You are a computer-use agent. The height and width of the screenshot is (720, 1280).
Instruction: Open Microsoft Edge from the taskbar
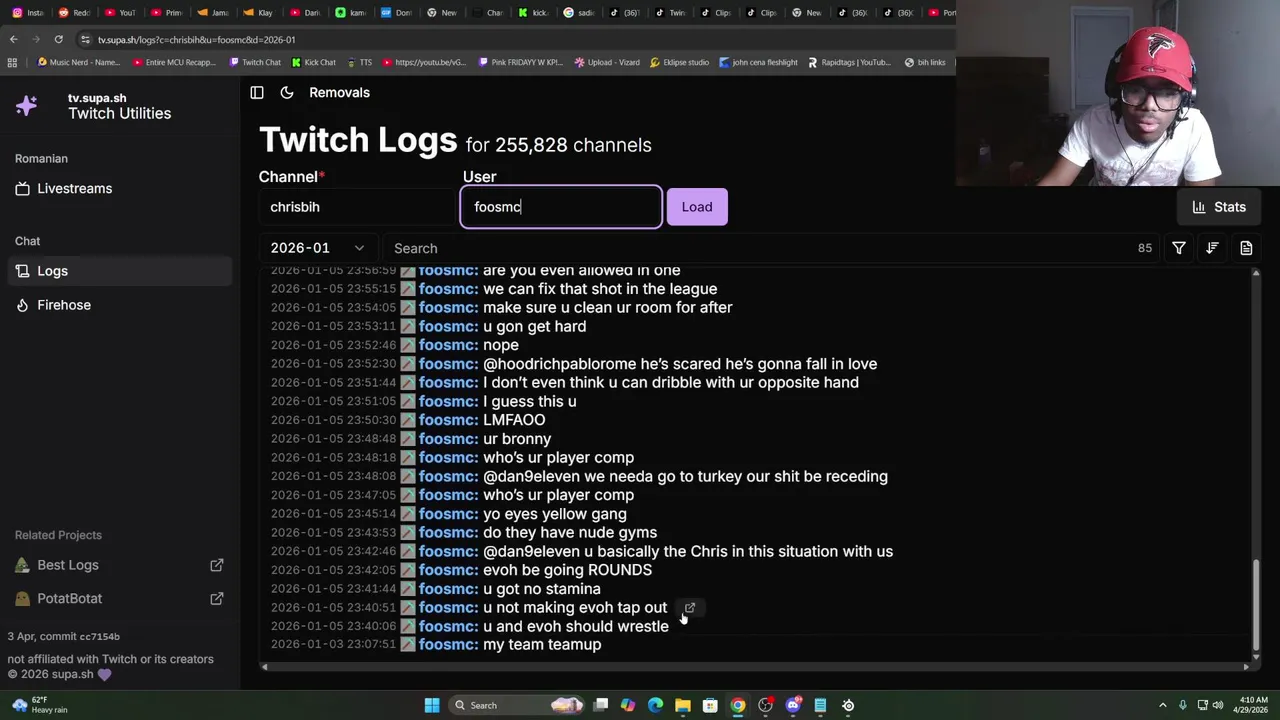coord(655,705)
